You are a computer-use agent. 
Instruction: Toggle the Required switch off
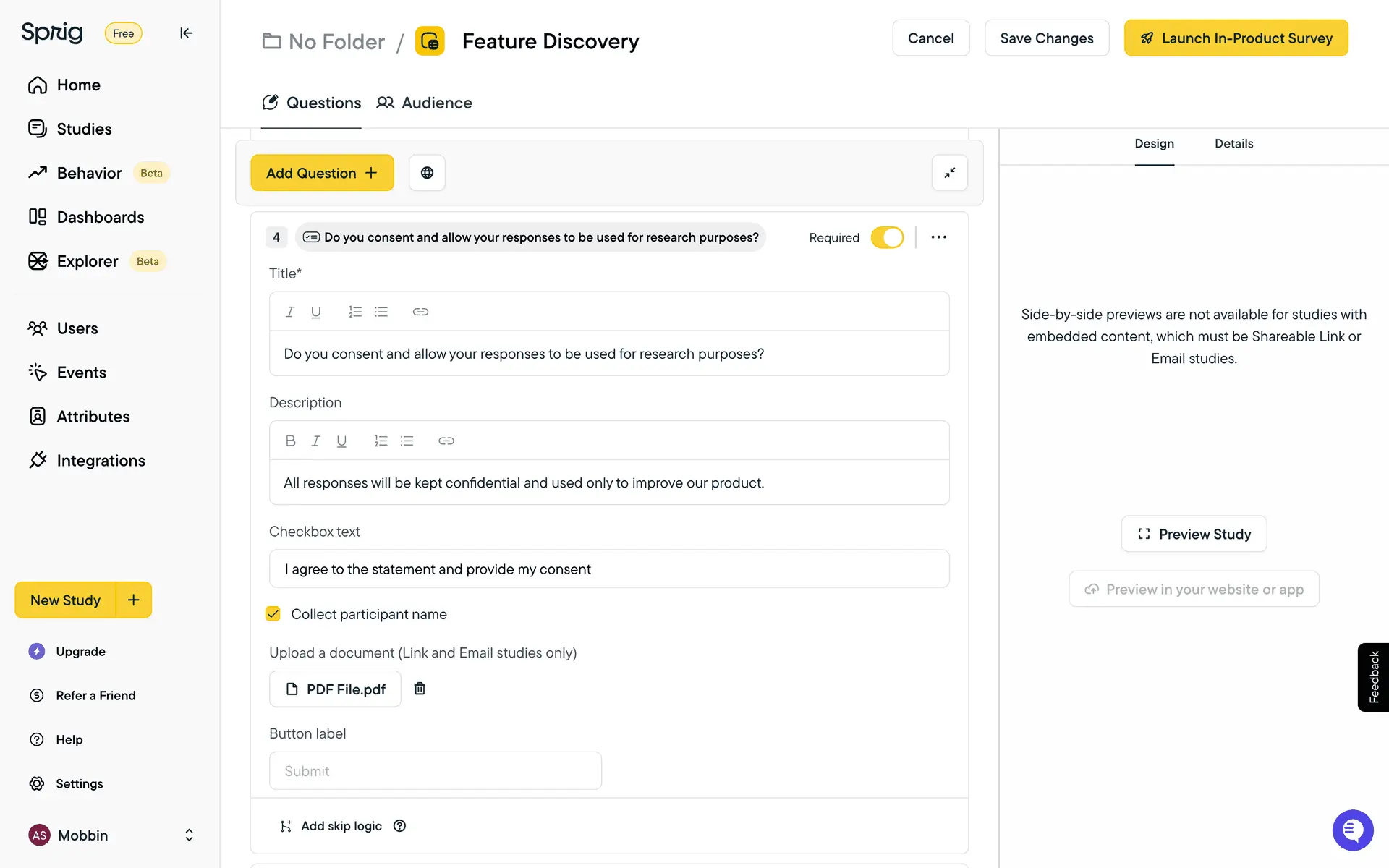point(887,237)
